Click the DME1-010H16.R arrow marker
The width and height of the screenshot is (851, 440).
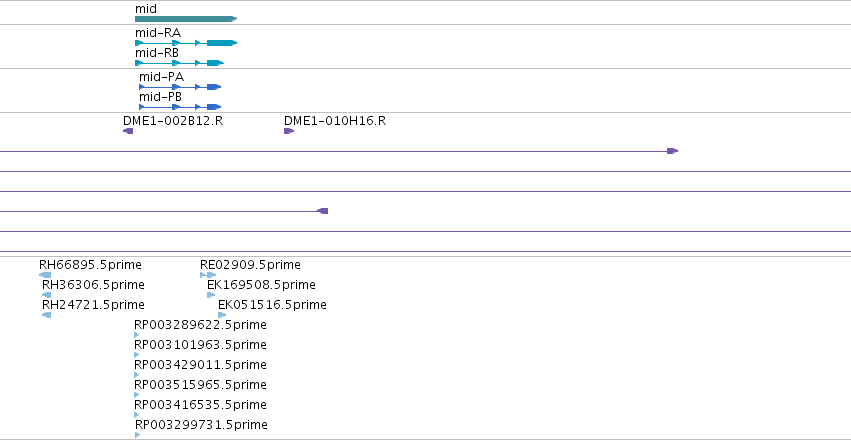point(289,131)
